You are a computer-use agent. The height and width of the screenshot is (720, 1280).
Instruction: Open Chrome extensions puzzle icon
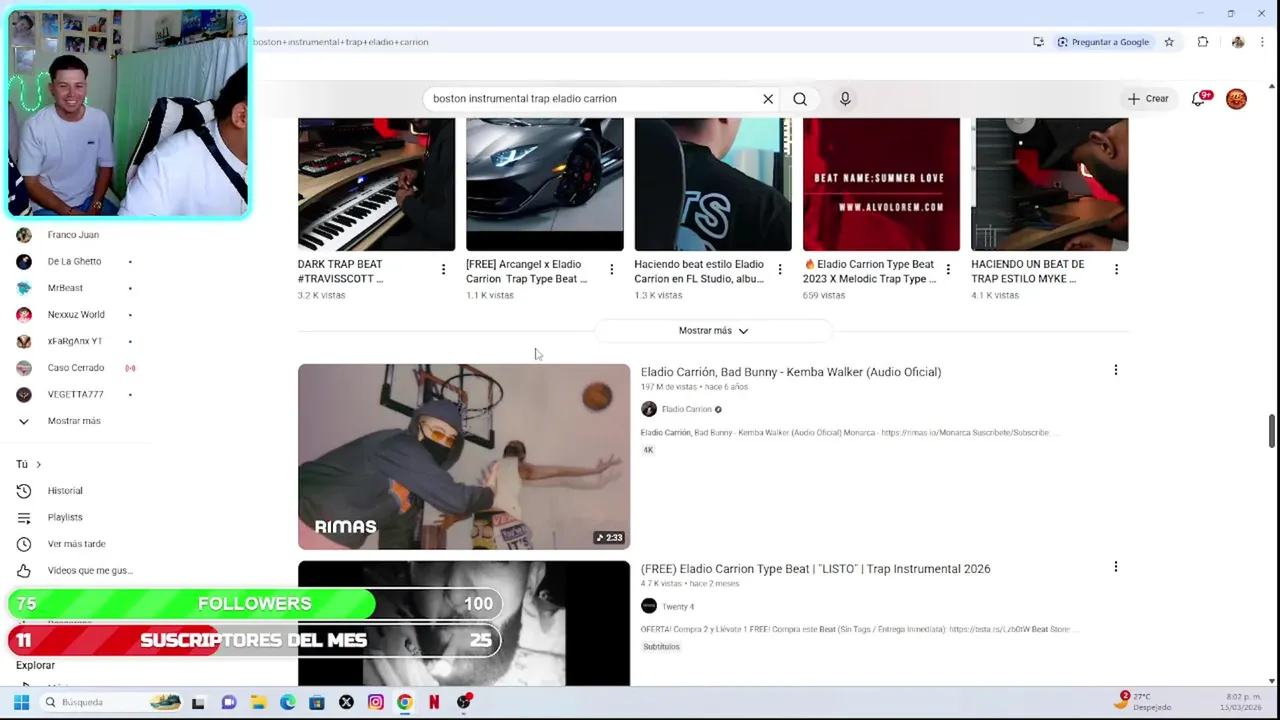click(1203, 42)
